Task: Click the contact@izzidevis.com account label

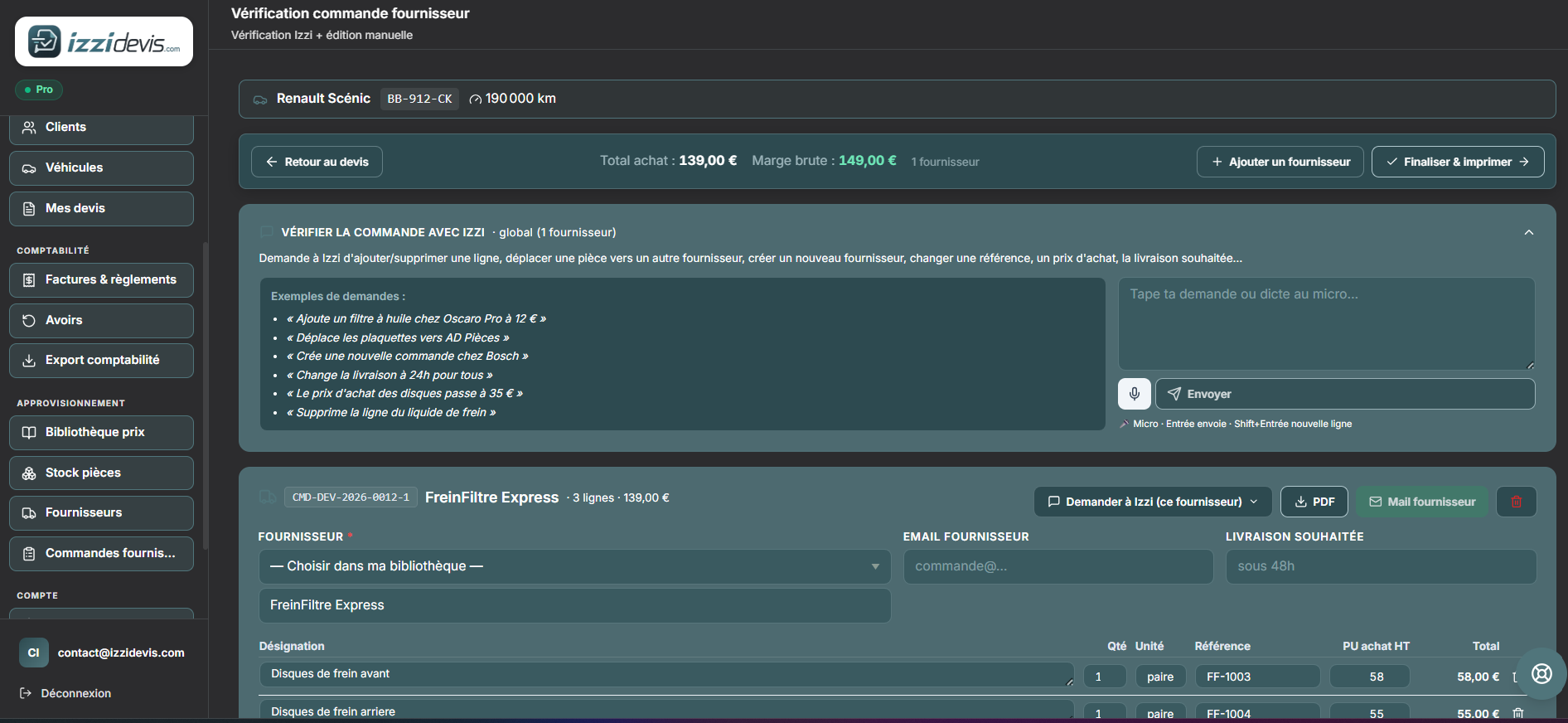Action: pos(121,653)
